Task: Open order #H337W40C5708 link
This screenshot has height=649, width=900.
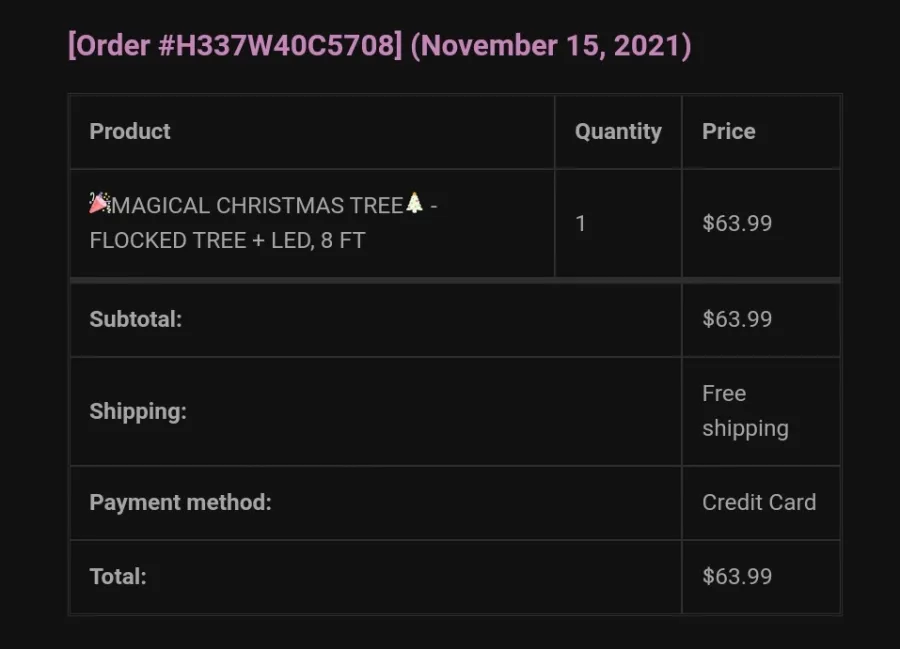Action: point(235,45)
